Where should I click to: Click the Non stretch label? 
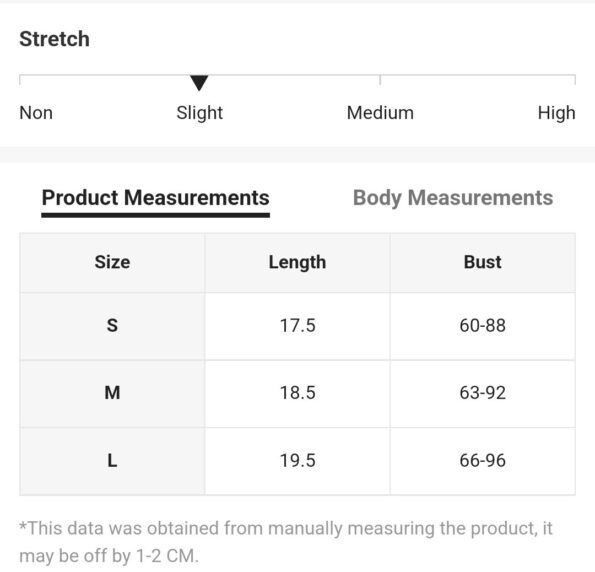coord(36,113)
